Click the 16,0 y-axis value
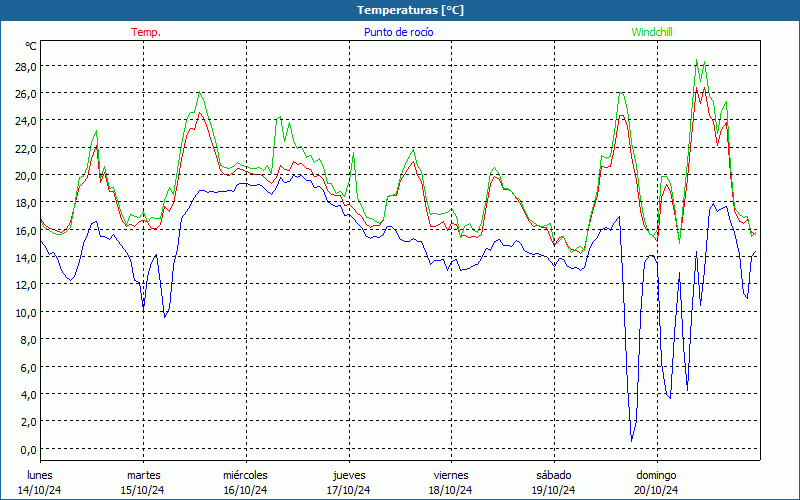This screenshot has width=800, height=500. [x=25, y=230]
